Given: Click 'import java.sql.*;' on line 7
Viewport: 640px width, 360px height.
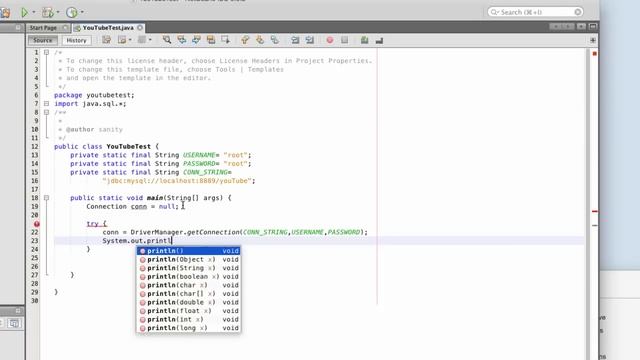Looking at the screenshot, I should (x=90, y=104).
